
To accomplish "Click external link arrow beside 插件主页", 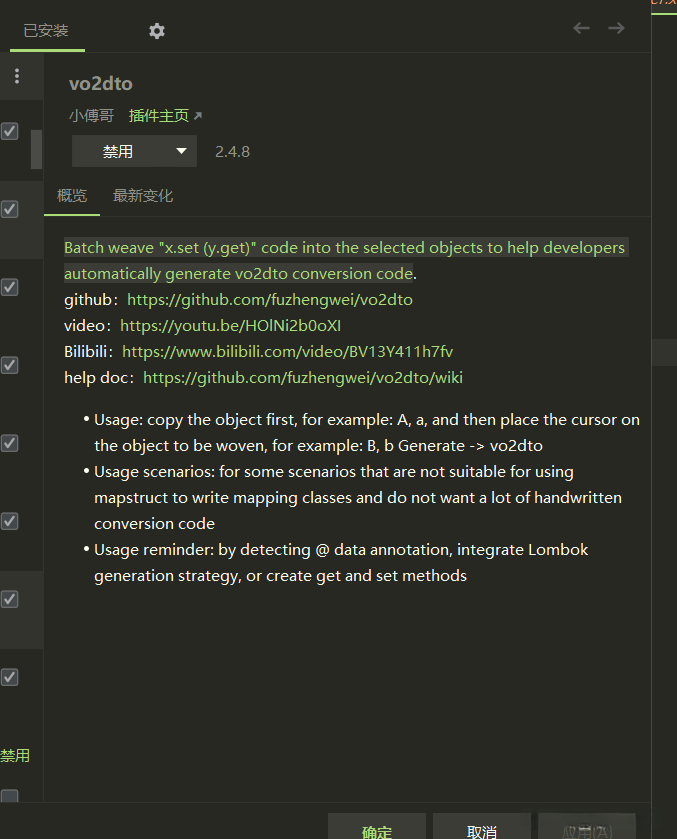I will coord(197,117).
